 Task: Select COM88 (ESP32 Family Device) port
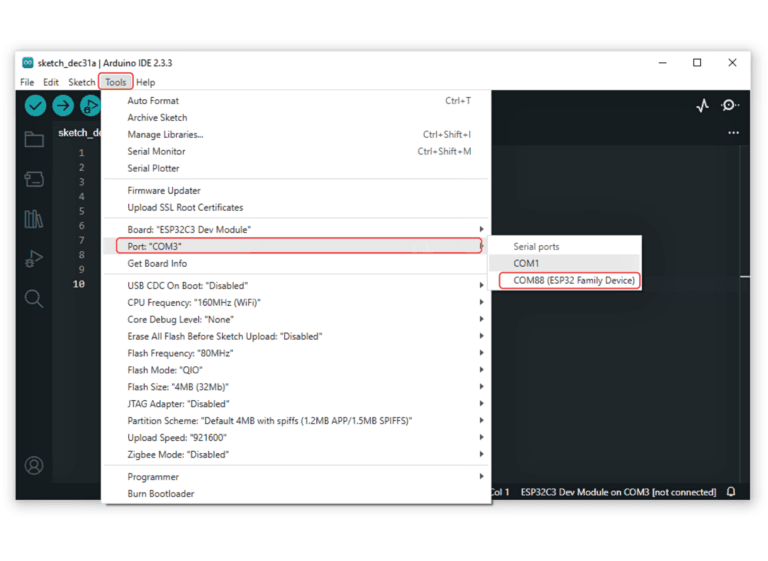(x=574, y=281)
